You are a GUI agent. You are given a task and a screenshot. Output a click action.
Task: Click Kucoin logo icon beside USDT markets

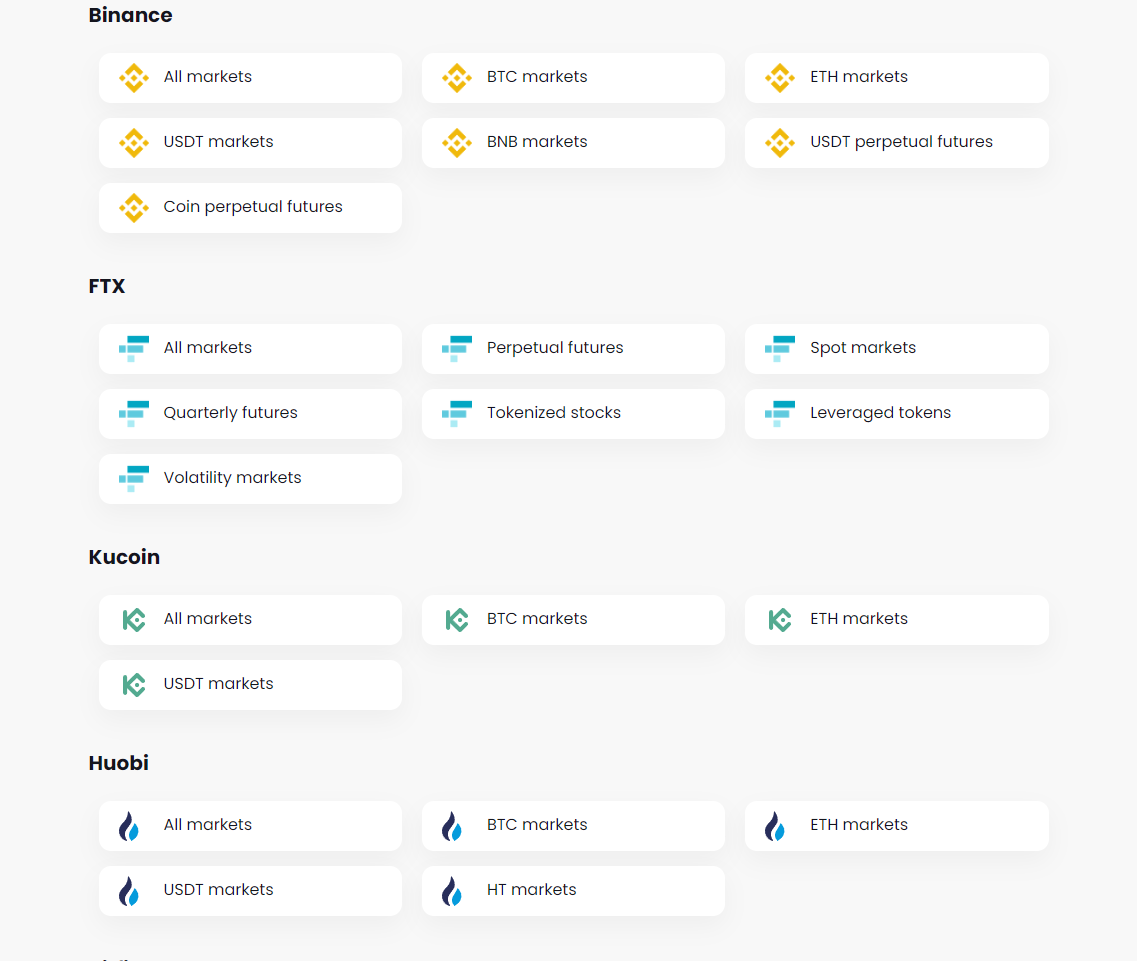[134, 685]
